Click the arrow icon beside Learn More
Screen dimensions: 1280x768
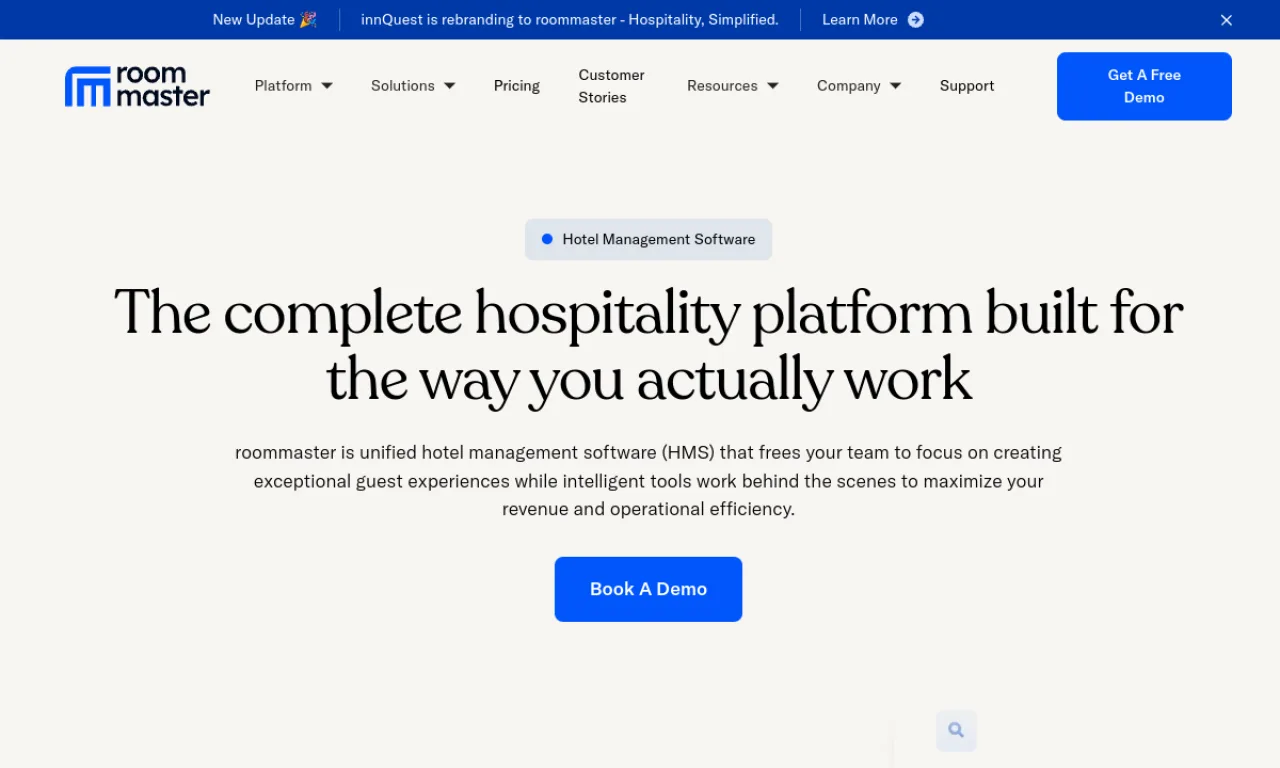915,20
